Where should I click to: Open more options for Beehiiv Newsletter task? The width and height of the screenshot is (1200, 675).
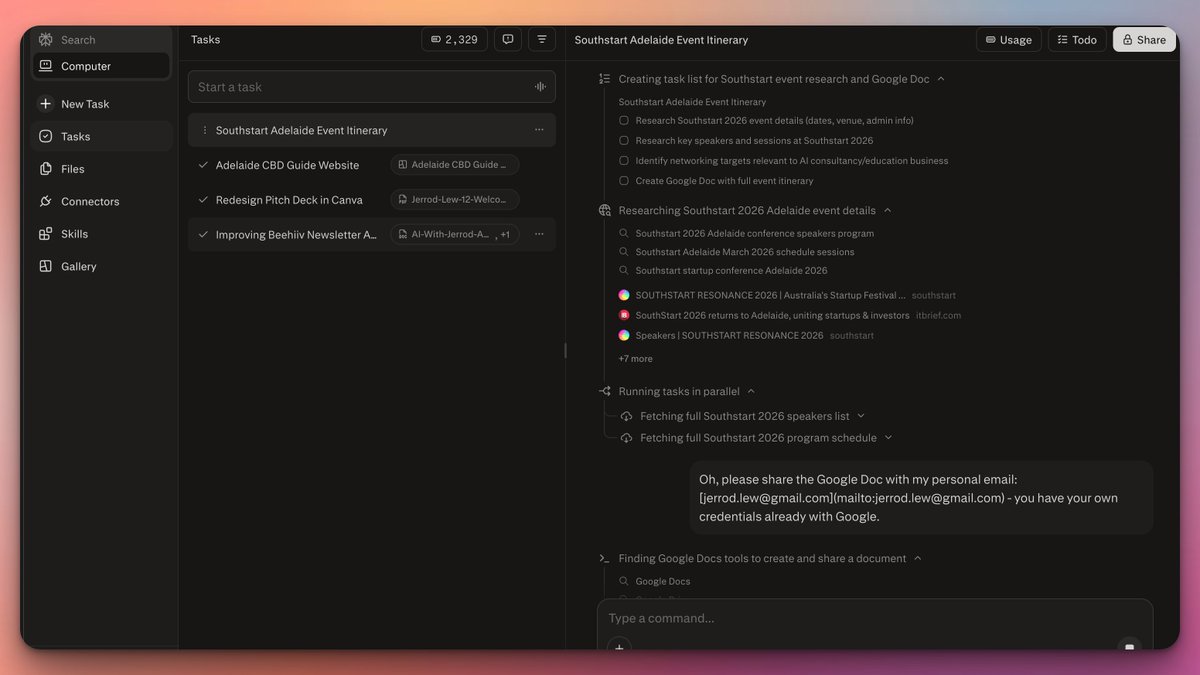pyautogui.click(x=539, y=235)
